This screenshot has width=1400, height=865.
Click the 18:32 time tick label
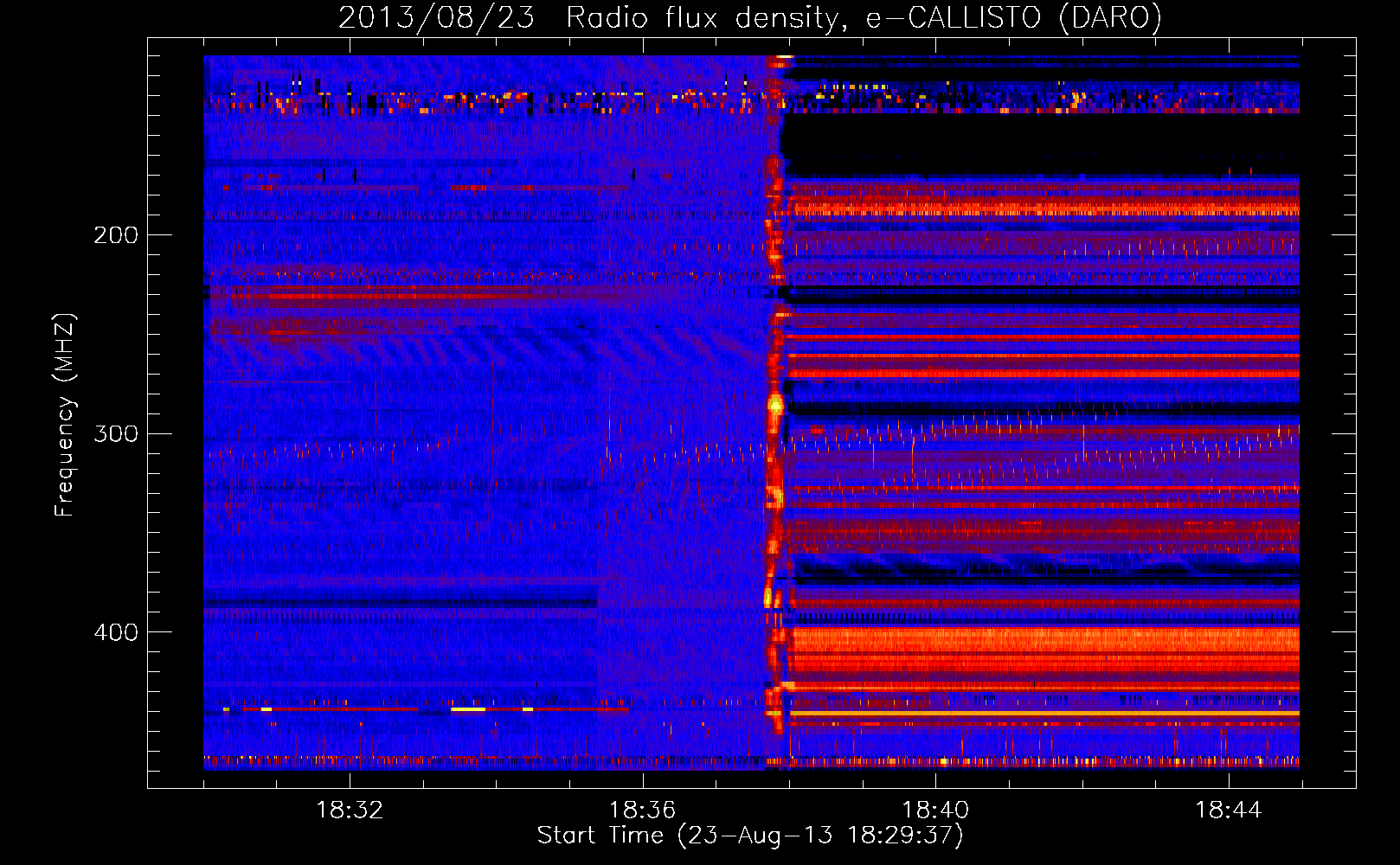(x=350, y=810)
